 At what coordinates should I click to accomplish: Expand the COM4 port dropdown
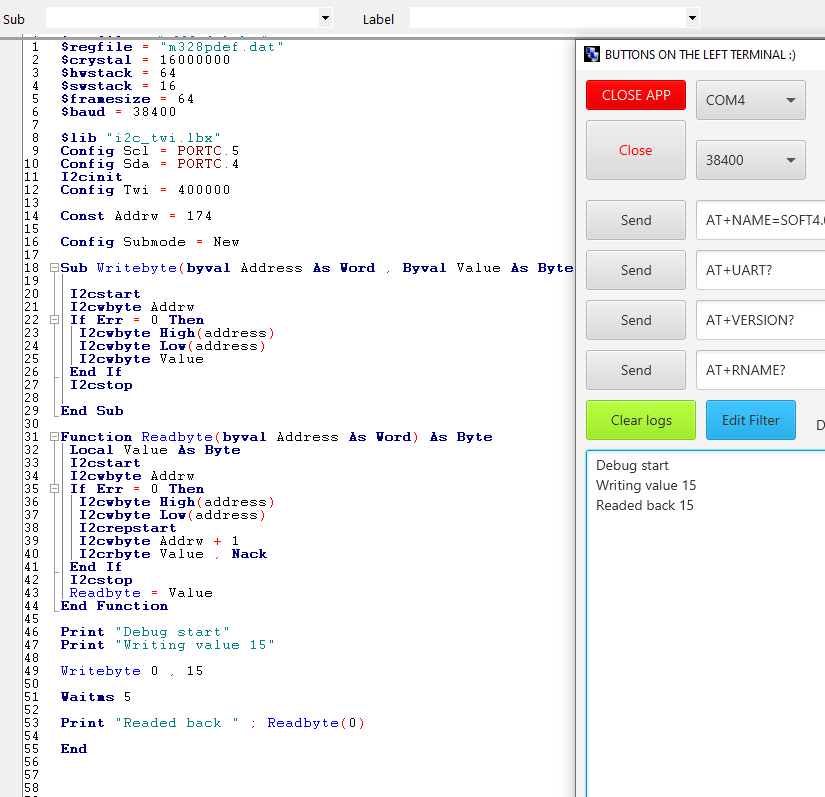pos(789,100)
